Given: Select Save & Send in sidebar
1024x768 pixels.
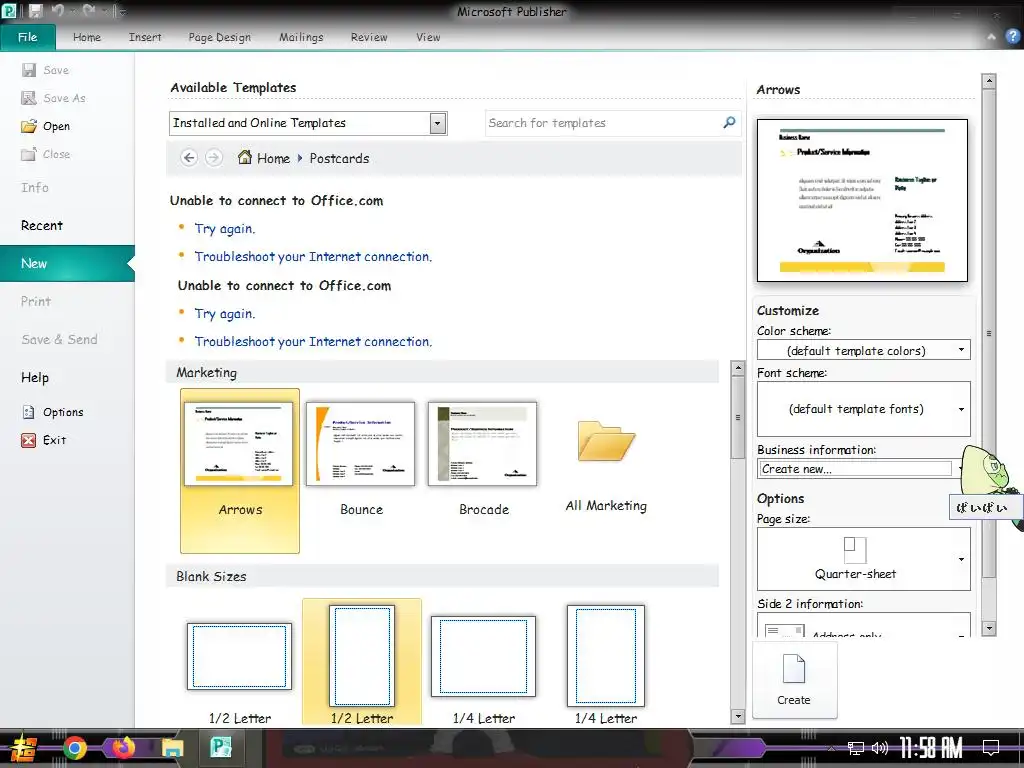Looking at the screenshot, I should tap(59, 340).
